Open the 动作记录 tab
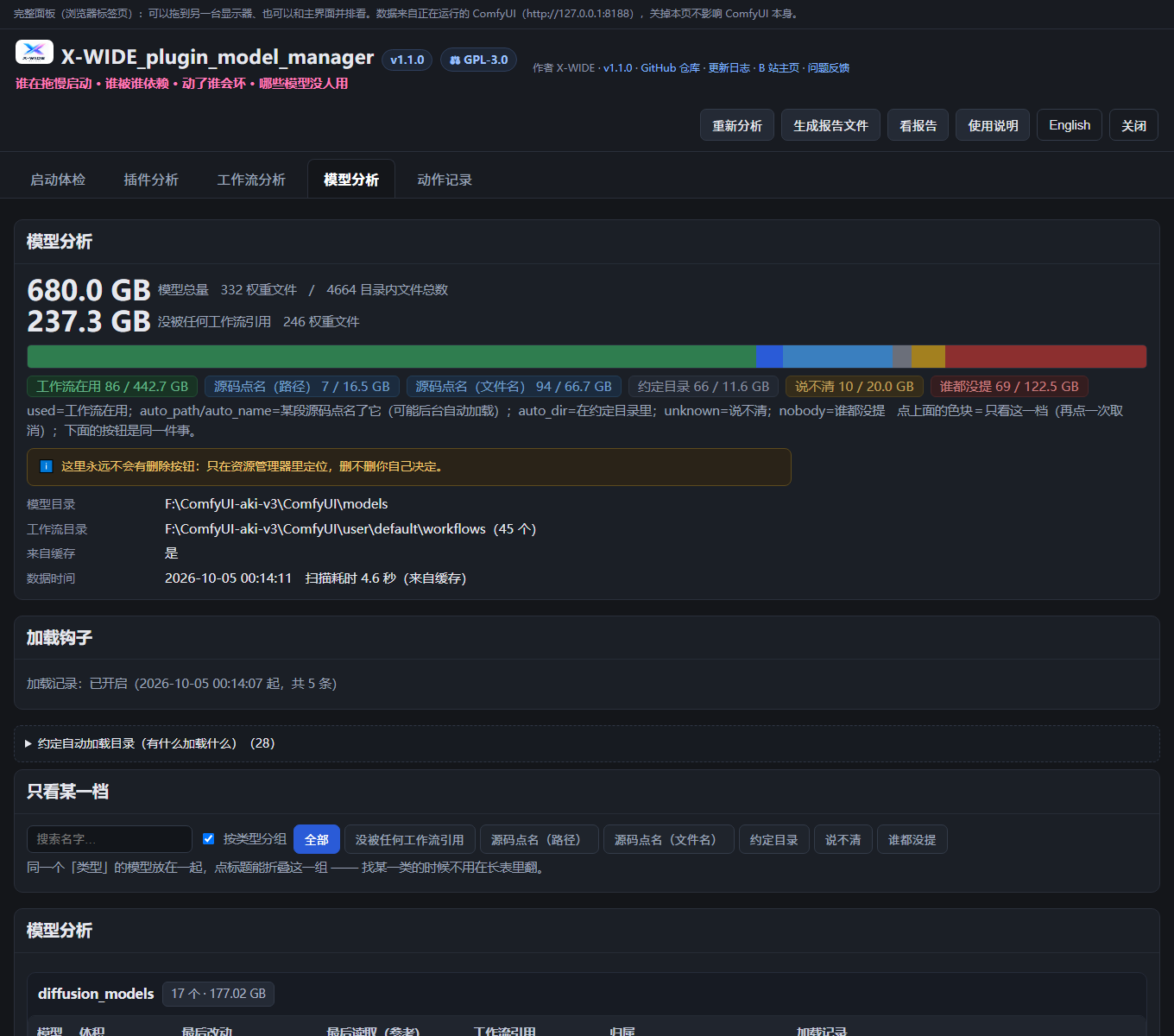Viewport: 1174px width, 1036px height. [x=445, y=180]
